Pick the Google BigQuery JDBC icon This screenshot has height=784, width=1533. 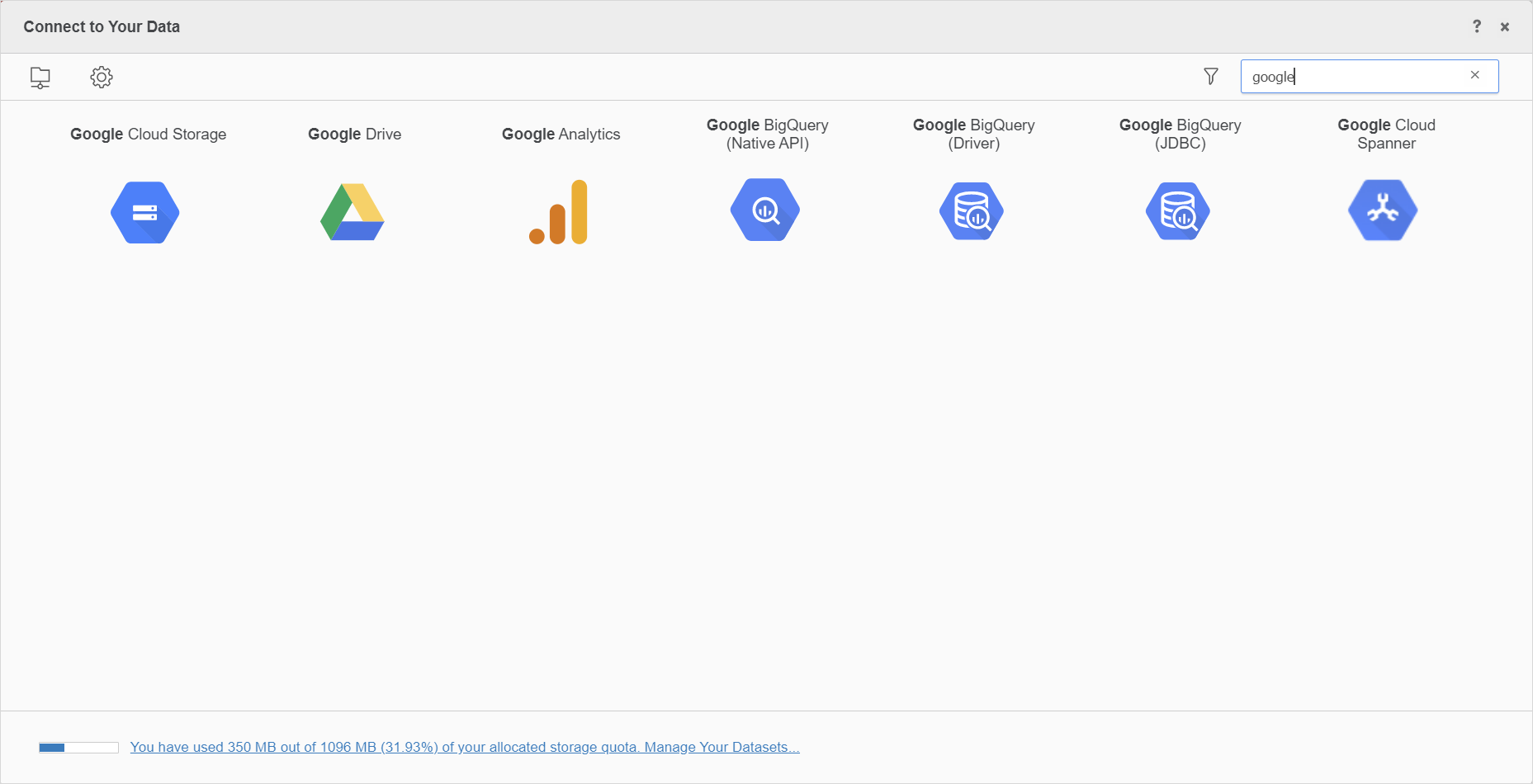pos(1178,211)
